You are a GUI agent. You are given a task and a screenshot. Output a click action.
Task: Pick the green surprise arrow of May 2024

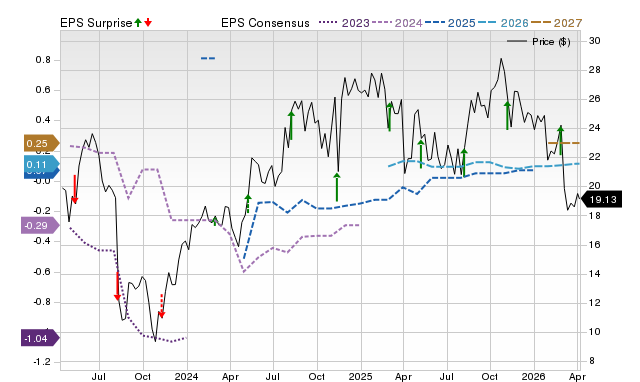tap(248, 204)
